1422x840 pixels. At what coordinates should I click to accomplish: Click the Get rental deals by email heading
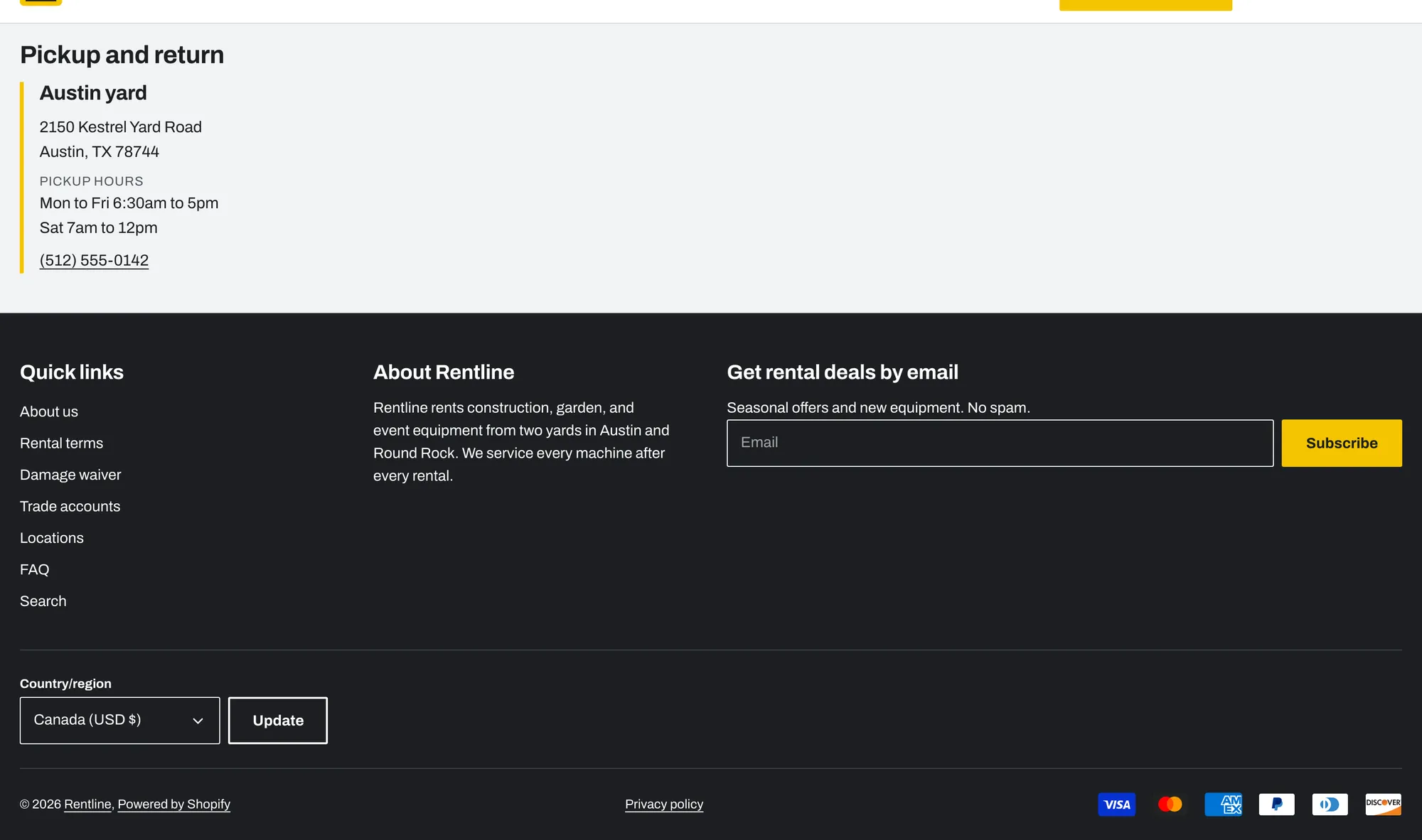pyautogui.click(x=843, y=372)
